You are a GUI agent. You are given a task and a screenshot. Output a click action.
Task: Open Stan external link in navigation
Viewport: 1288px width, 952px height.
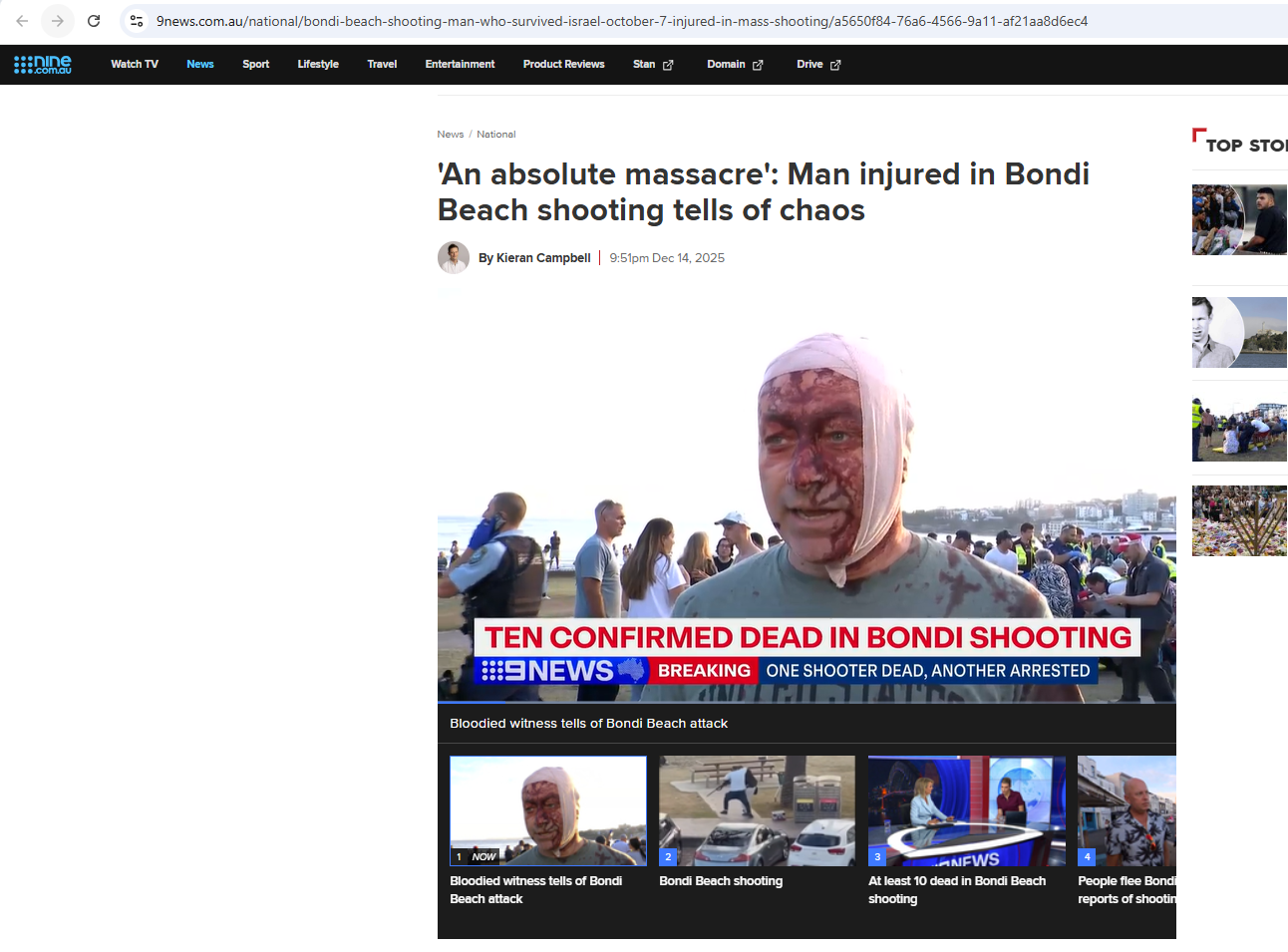pos(653,65)
